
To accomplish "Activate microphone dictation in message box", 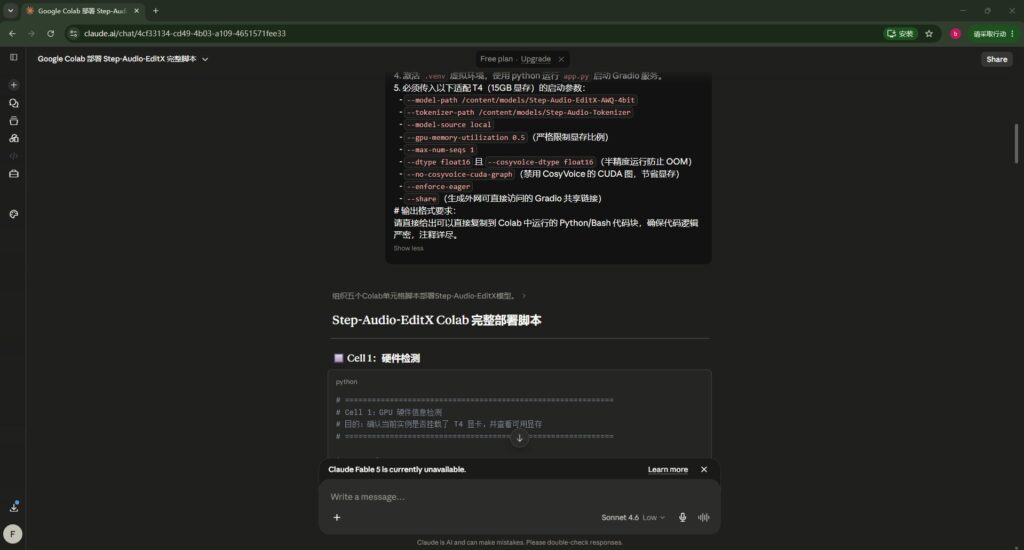I will pos(682,517).
